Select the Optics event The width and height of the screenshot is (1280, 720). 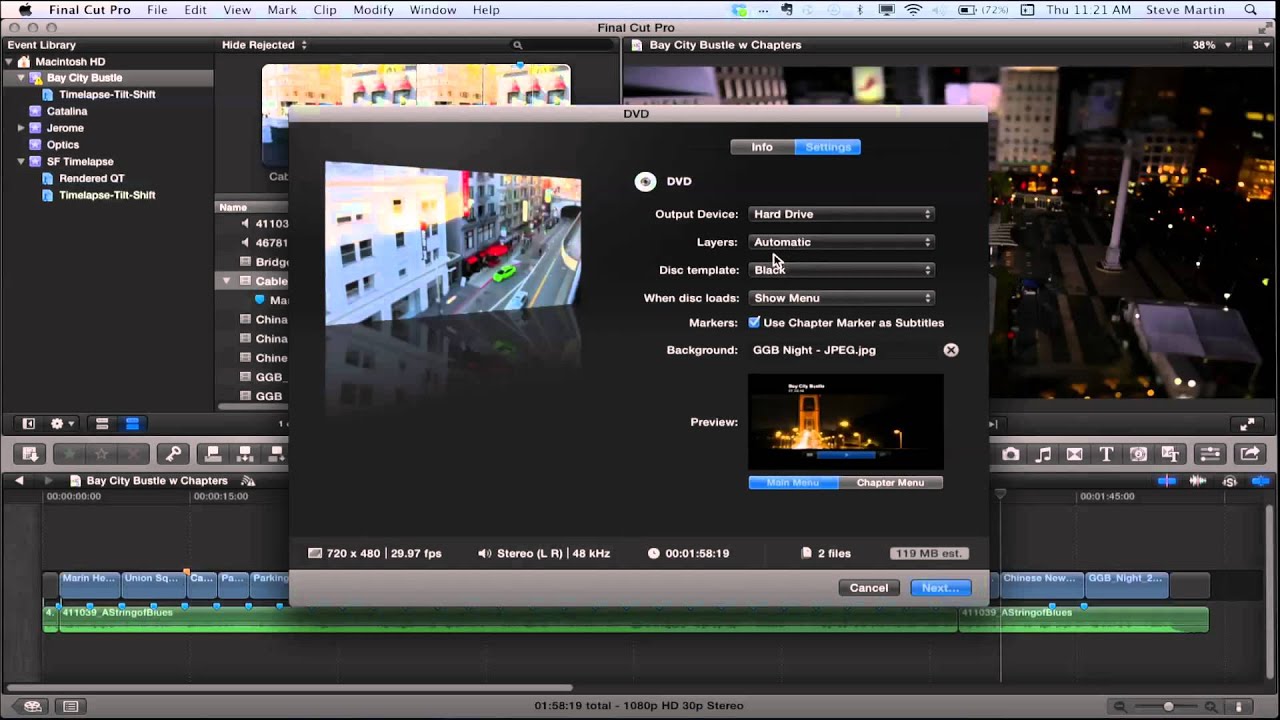click(x=63, y=145)
